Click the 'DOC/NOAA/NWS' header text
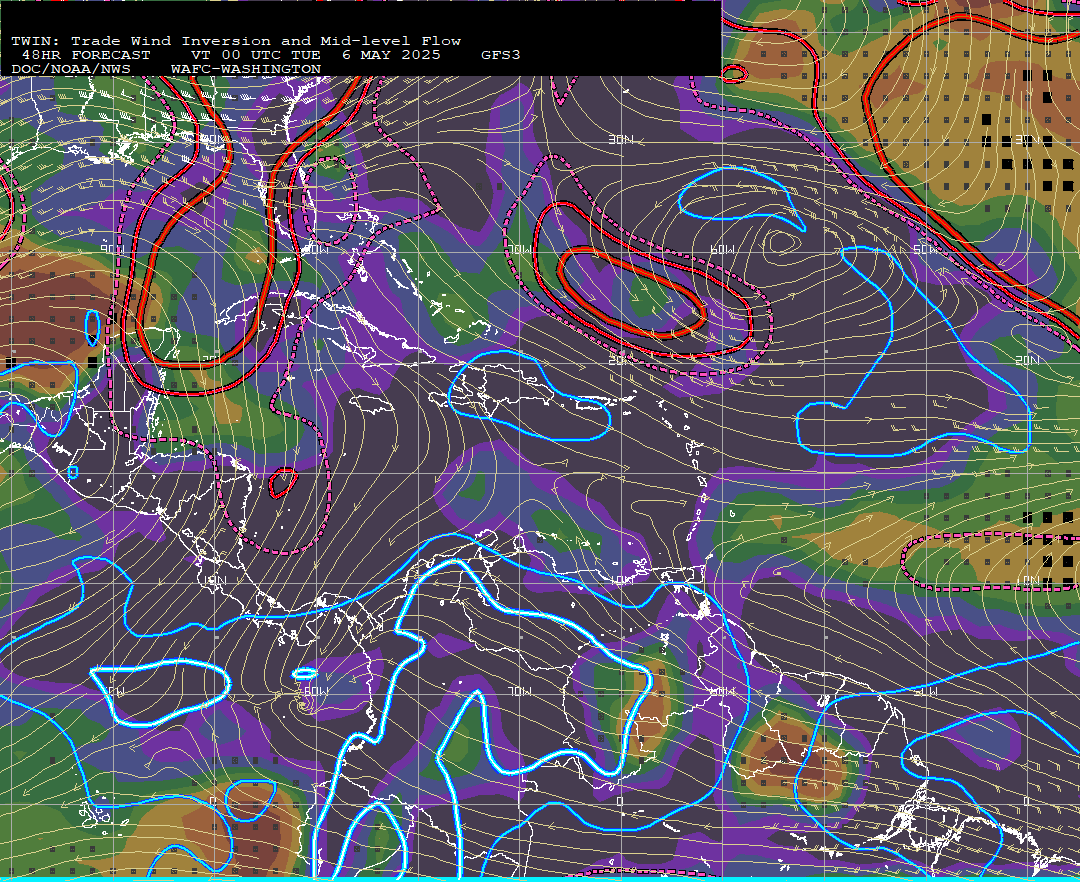The height and width of the screenshot is (882, 1080). pos(71,70)
